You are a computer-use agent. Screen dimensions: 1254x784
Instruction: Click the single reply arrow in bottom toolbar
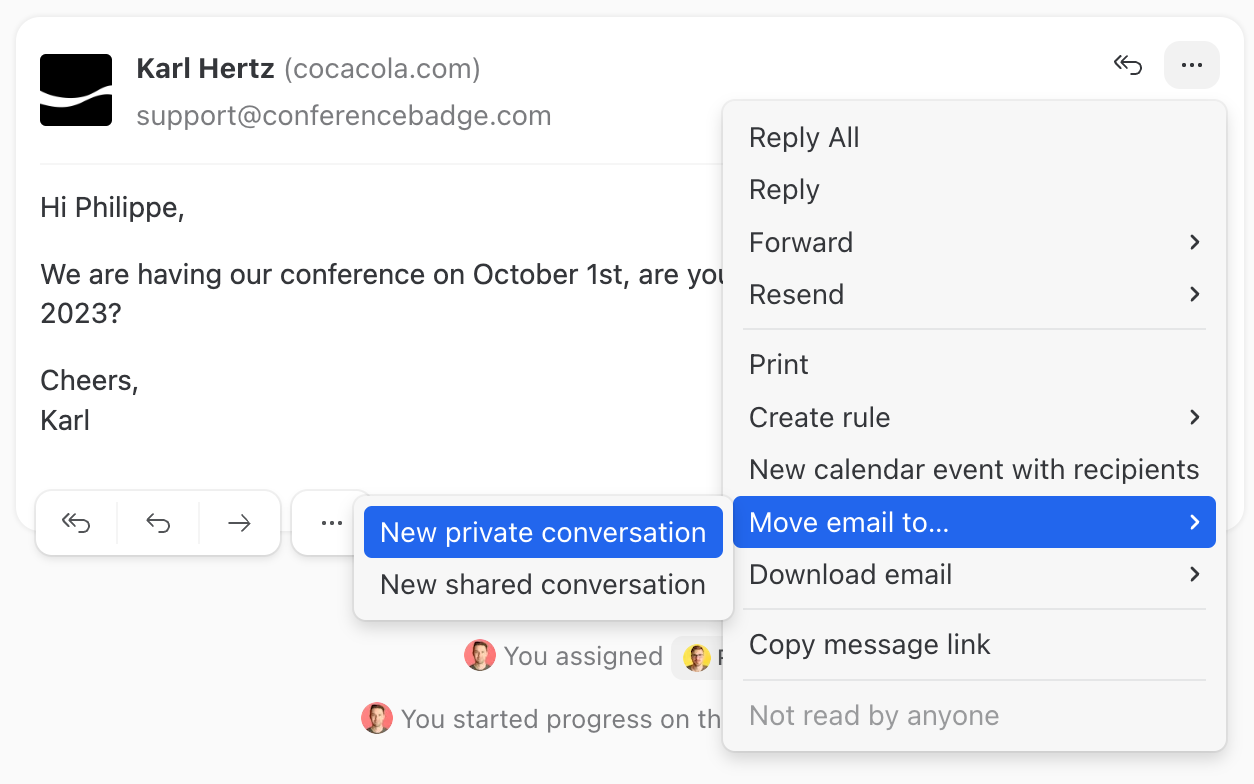tap(158, 523)
